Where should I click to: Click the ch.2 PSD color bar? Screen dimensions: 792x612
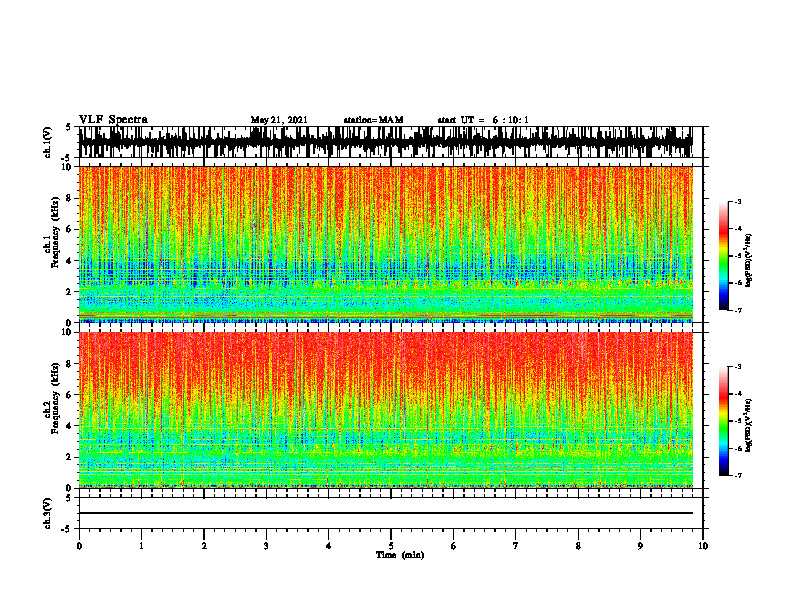[x=723, y=421]
